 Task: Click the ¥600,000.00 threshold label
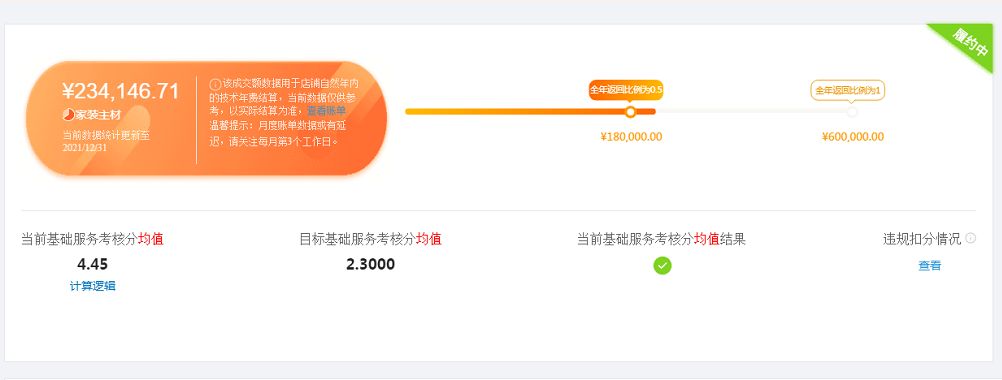pos(853,136)
